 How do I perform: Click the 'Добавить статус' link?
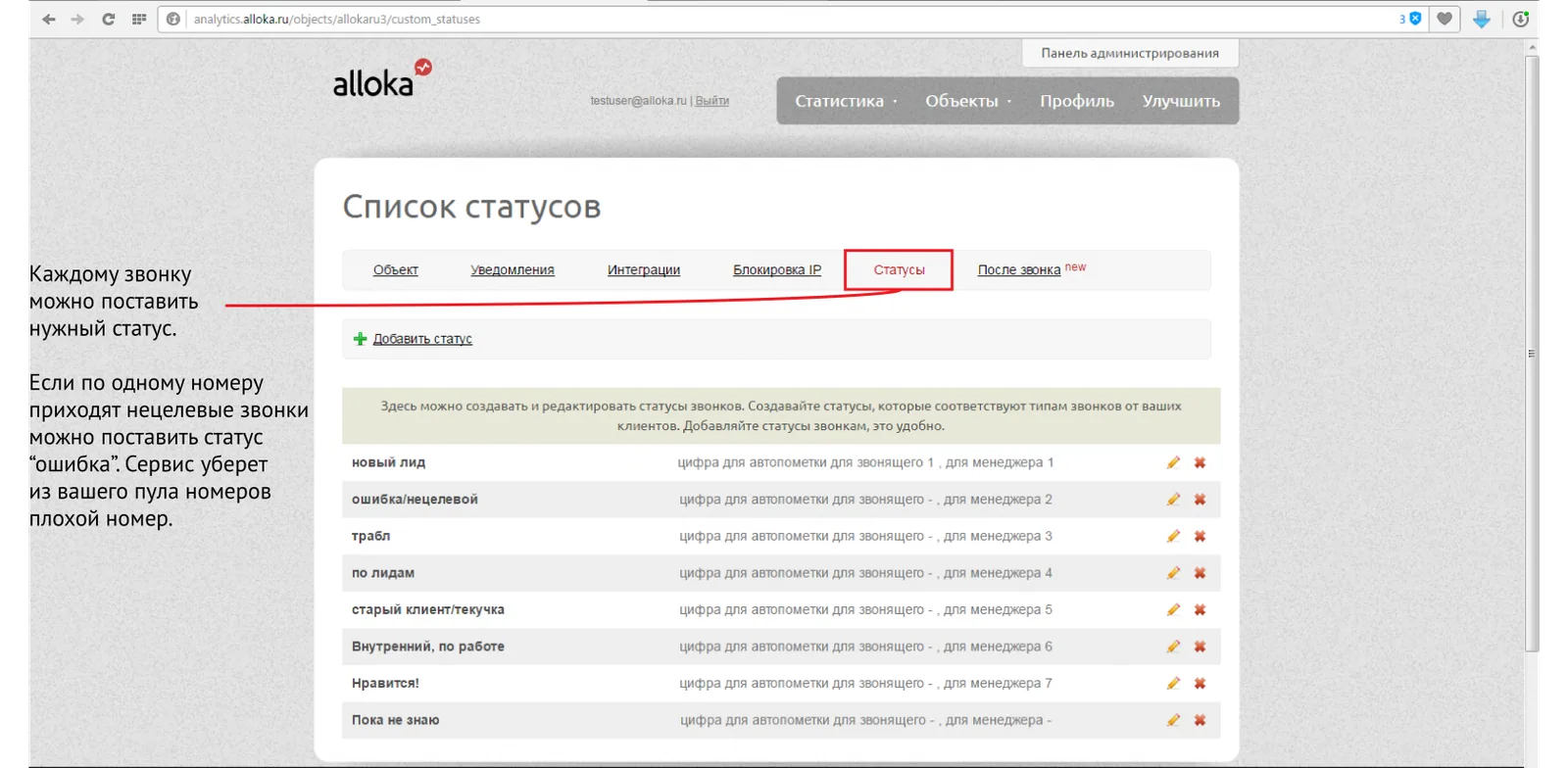(422, 339)
